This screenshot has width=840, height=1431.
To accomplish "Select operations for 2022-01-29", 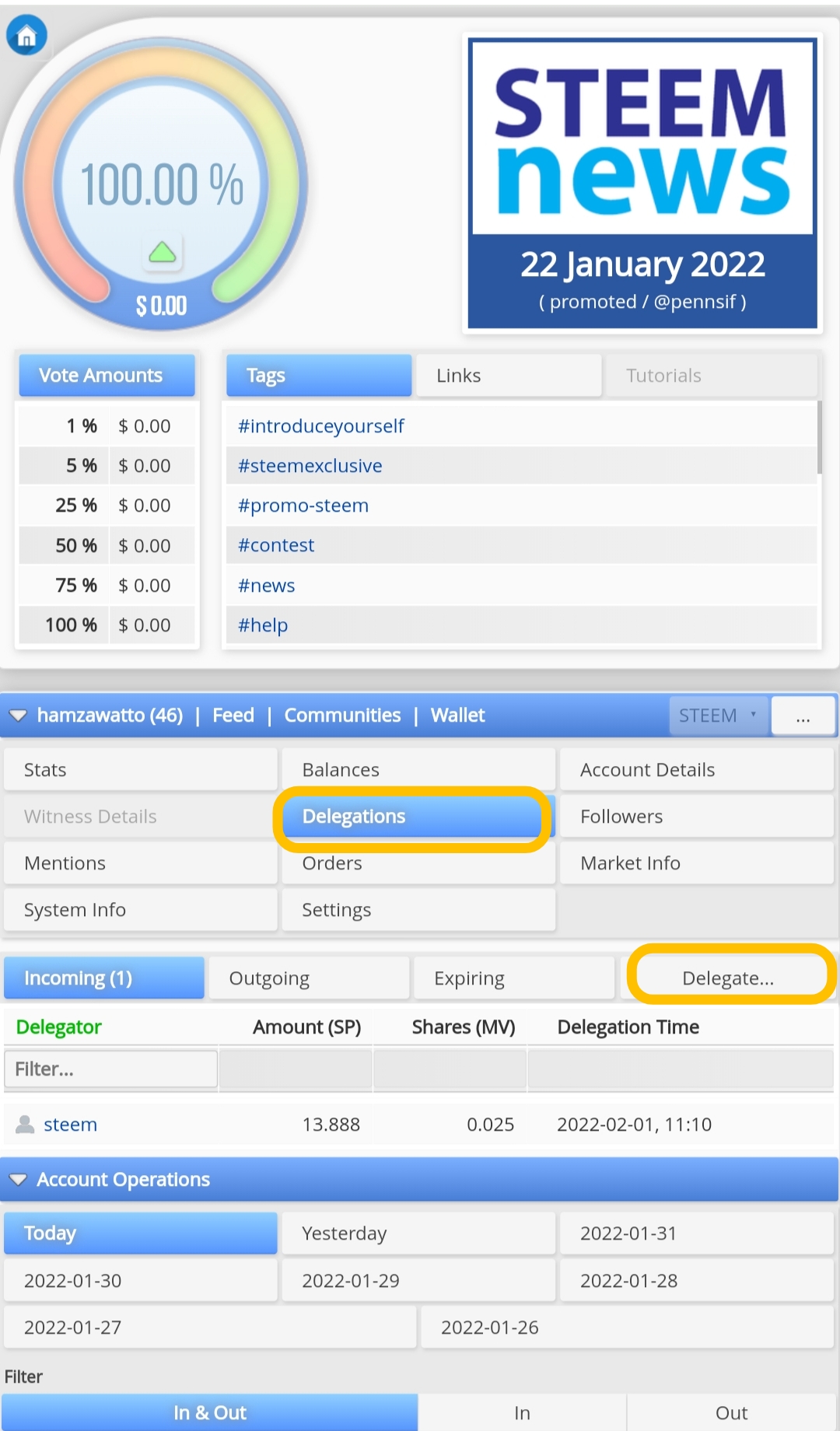I will coord(418,1281).
